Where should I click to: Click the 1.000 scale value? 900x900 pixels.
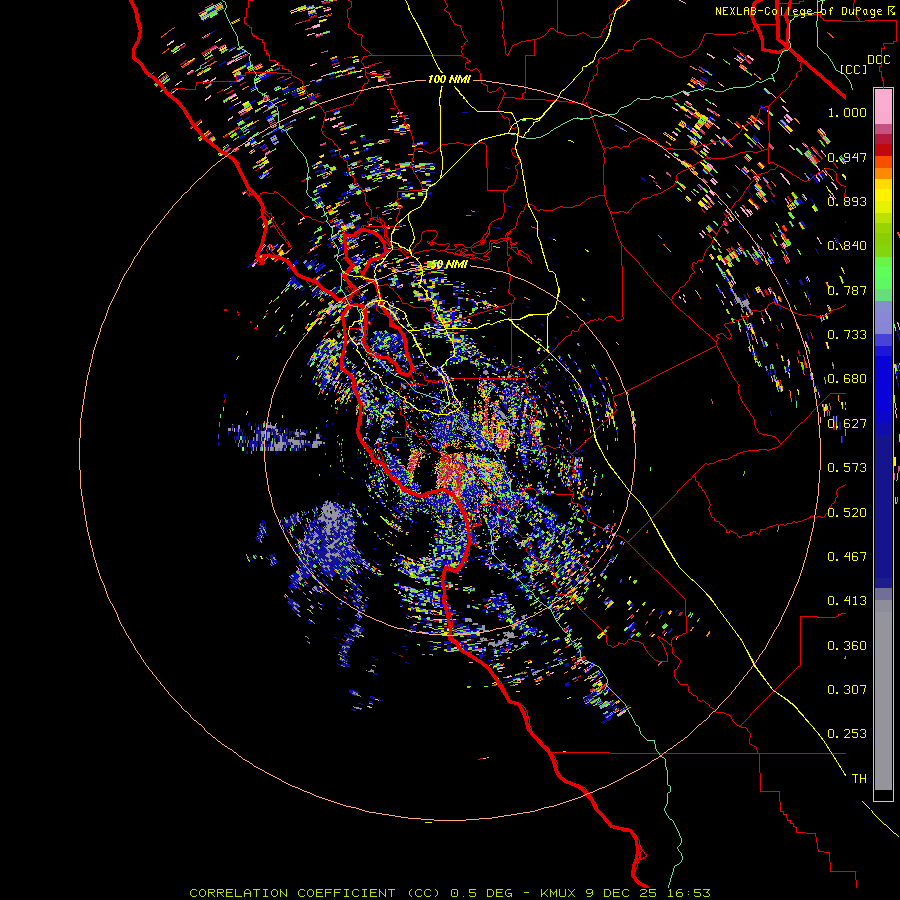[847, 112]
